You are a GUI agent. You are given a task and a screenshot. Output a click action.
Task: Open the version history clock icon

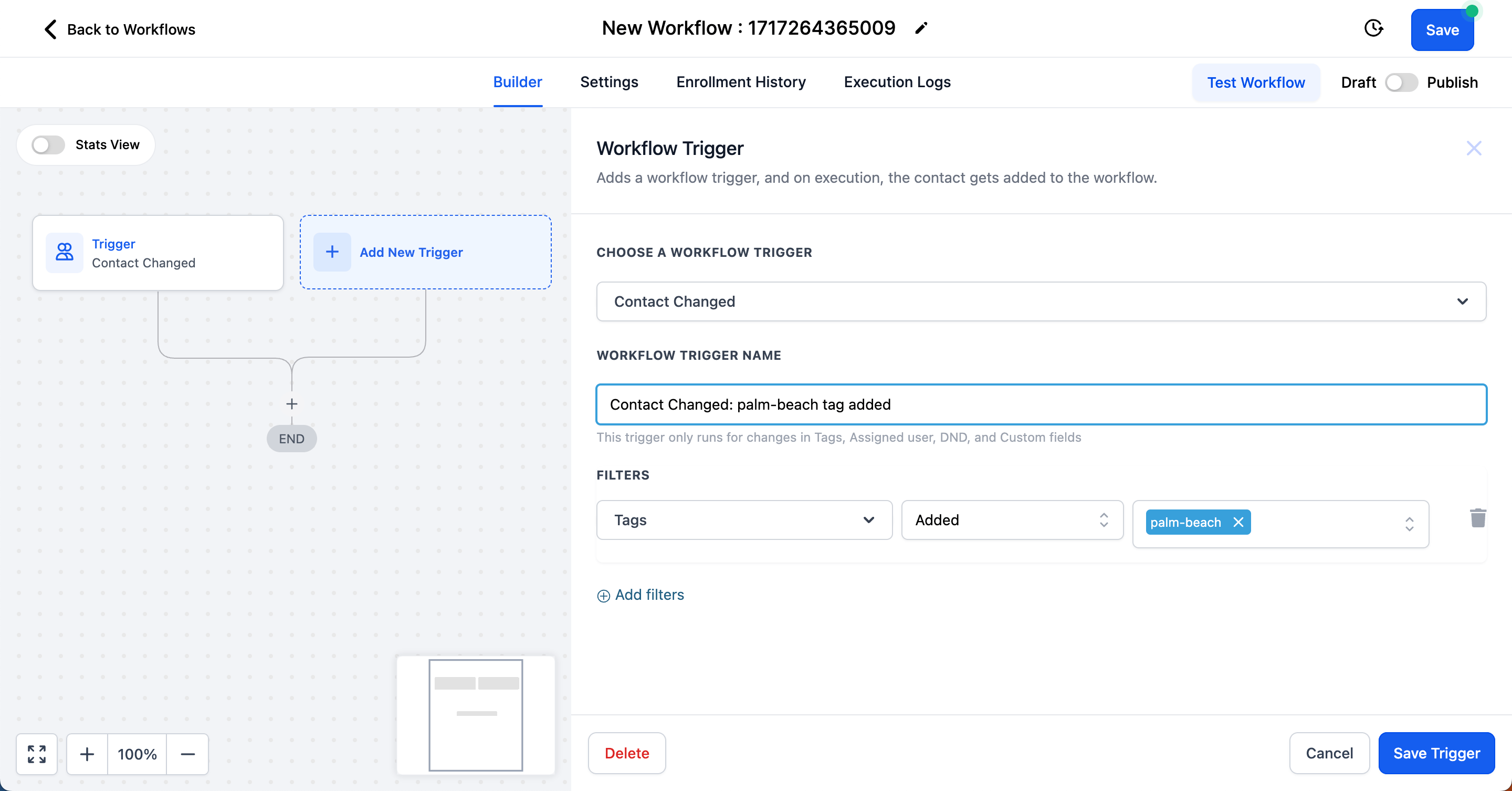(x=1373, y=28)
